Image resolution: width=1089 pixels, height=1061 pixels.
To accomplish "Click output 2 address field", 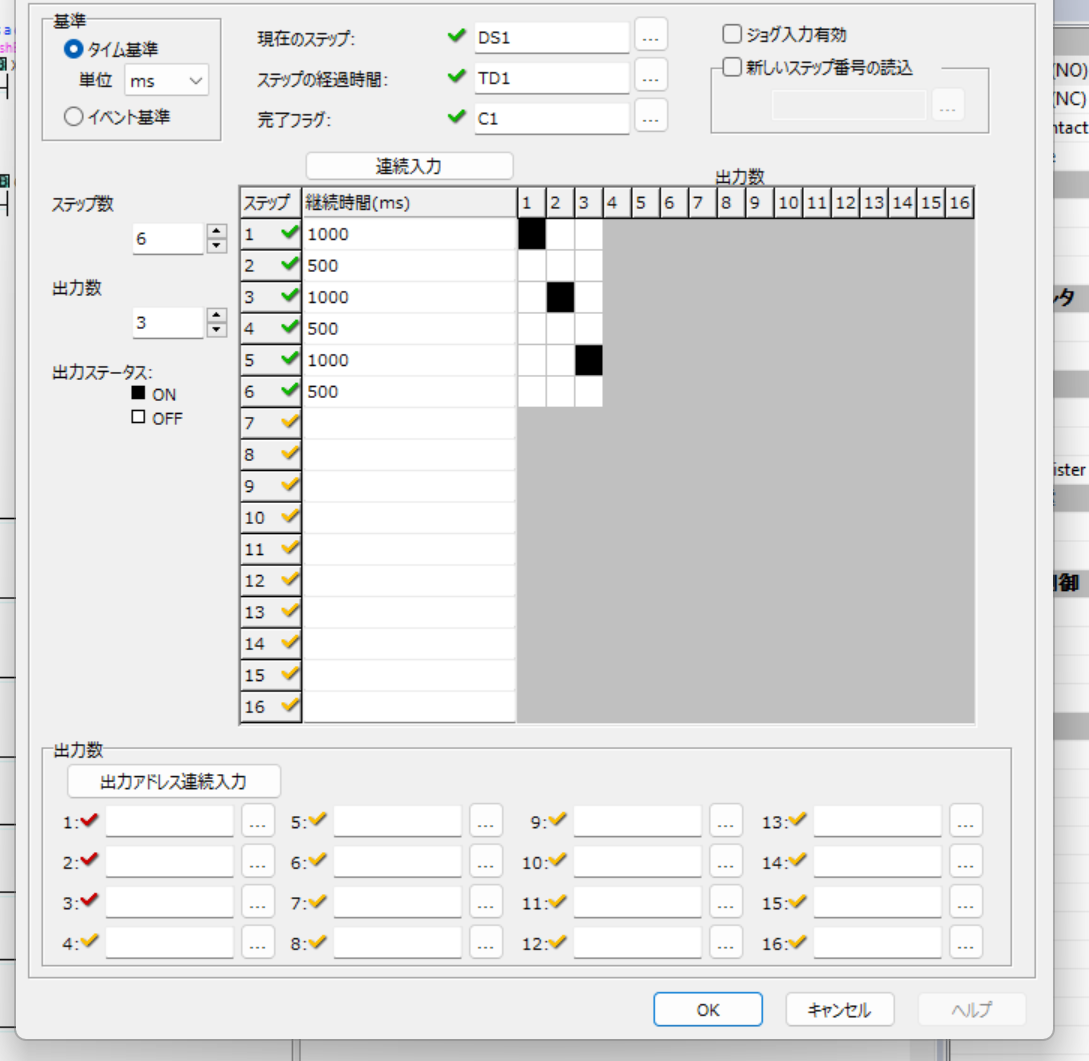I will 169,862.
